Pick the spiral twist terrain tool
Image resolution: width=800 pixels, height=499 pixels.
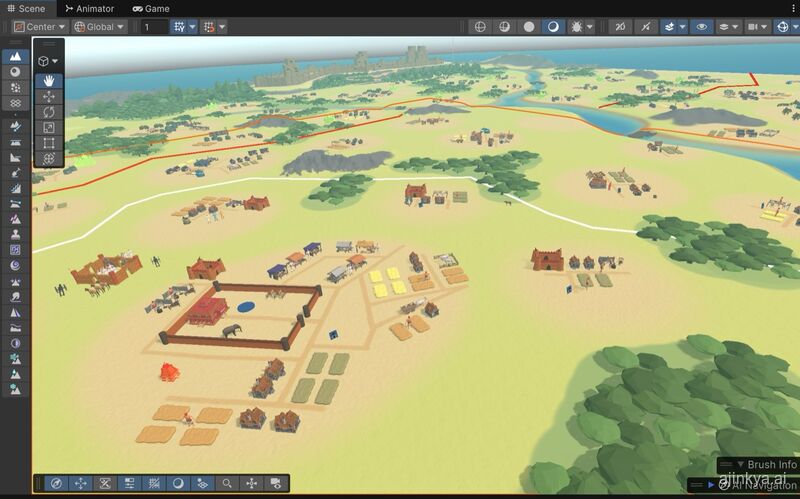15,265
